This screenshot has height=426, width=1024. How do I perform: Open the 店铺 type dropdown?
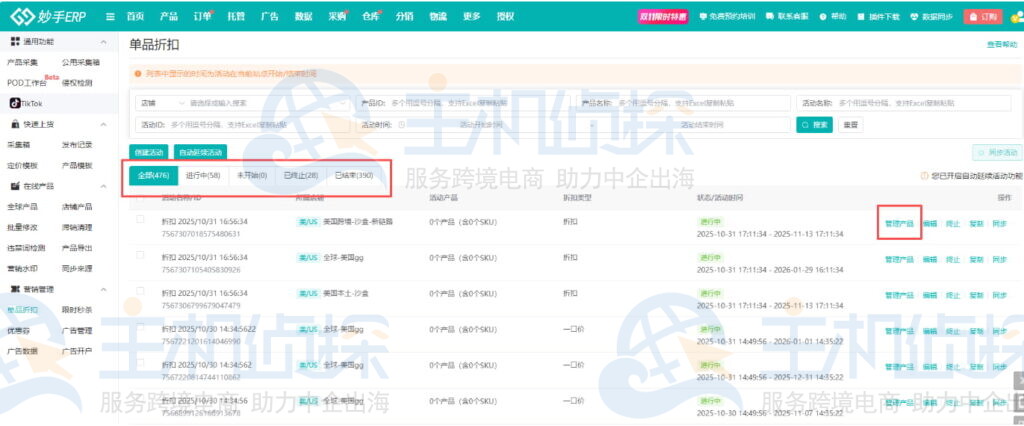161,103
